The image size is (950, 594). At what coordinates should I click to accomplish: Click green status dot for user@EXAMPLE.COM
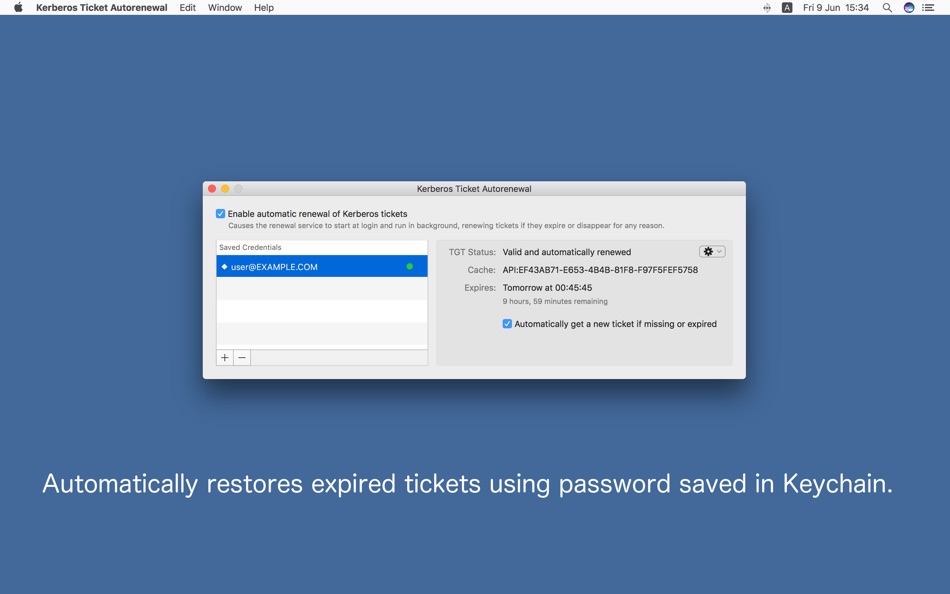410,266
